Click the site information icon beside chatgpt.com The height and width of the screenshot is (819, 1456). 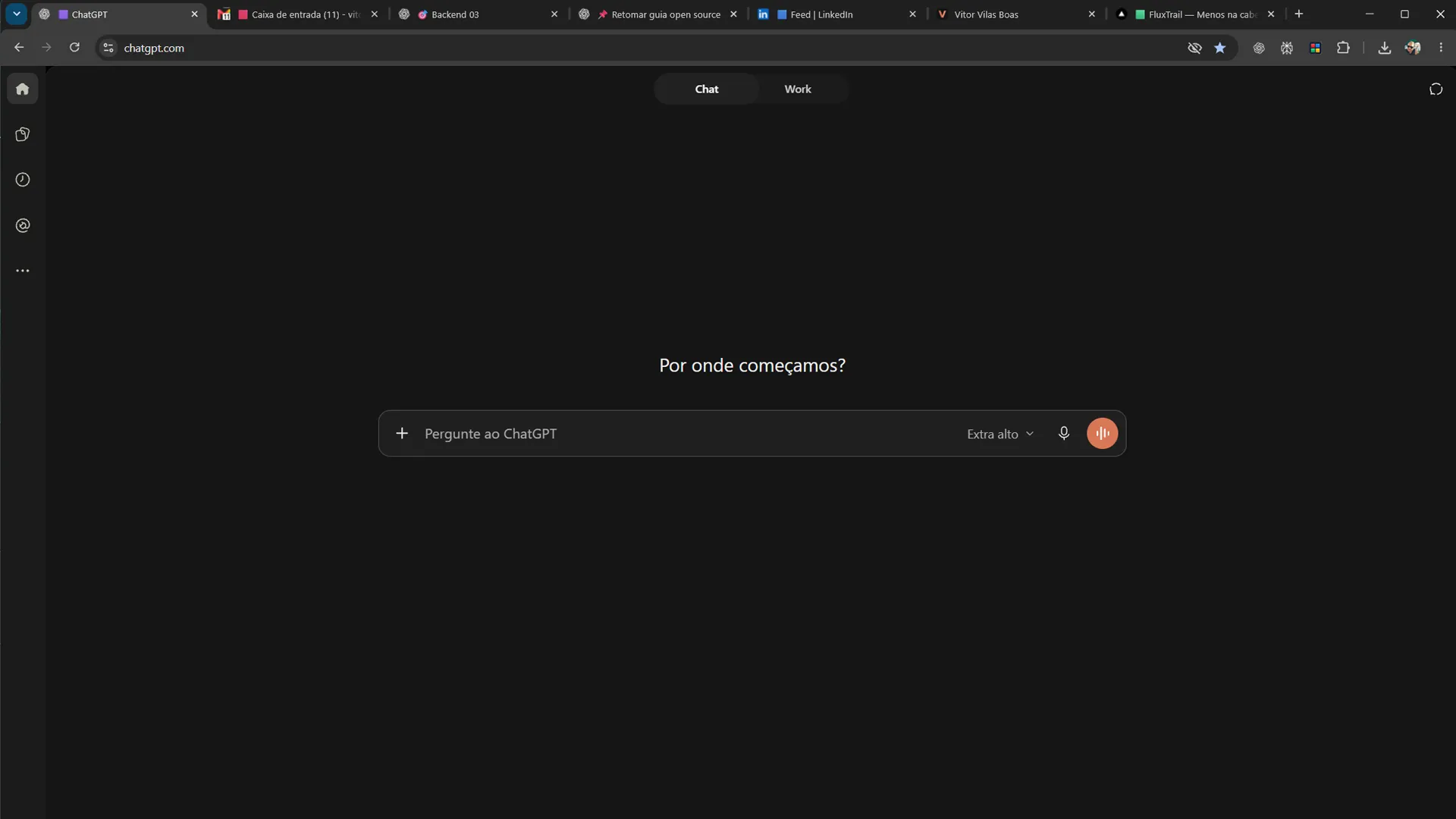coord(108,48)
